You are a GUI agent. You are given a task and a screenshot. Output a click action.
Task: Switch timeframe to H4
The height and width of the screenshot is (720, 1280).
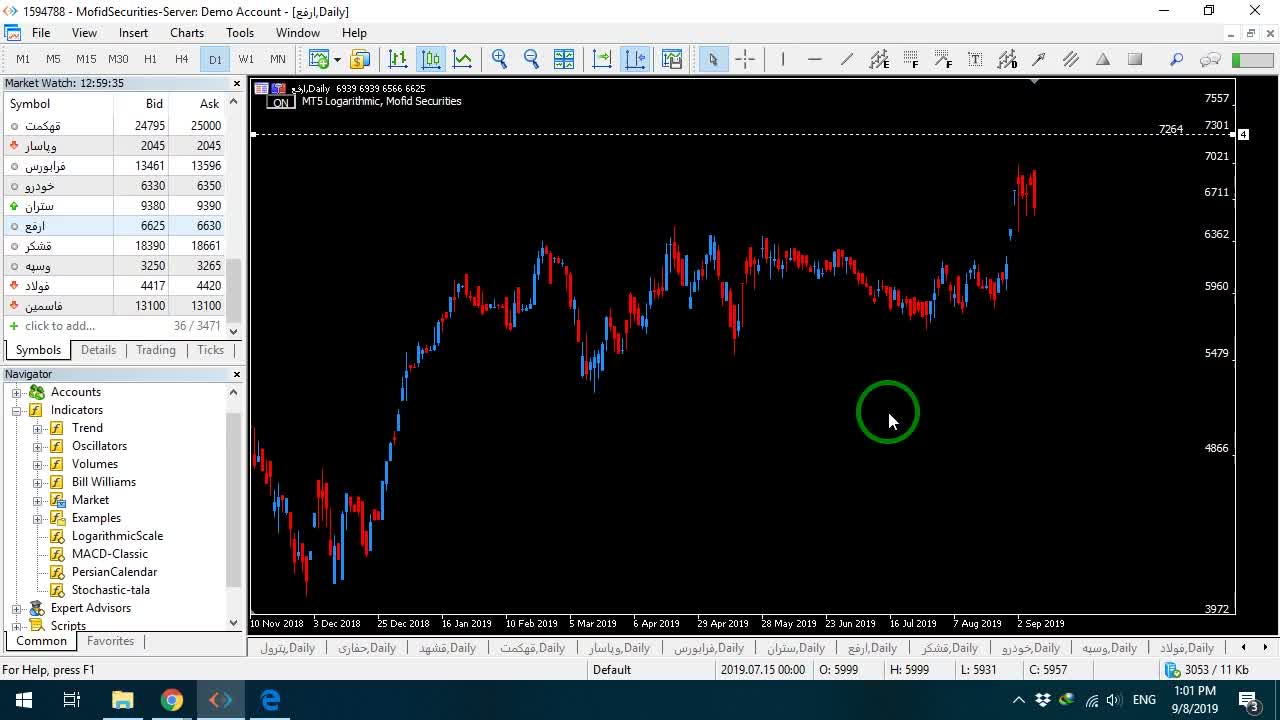[181, 59]
